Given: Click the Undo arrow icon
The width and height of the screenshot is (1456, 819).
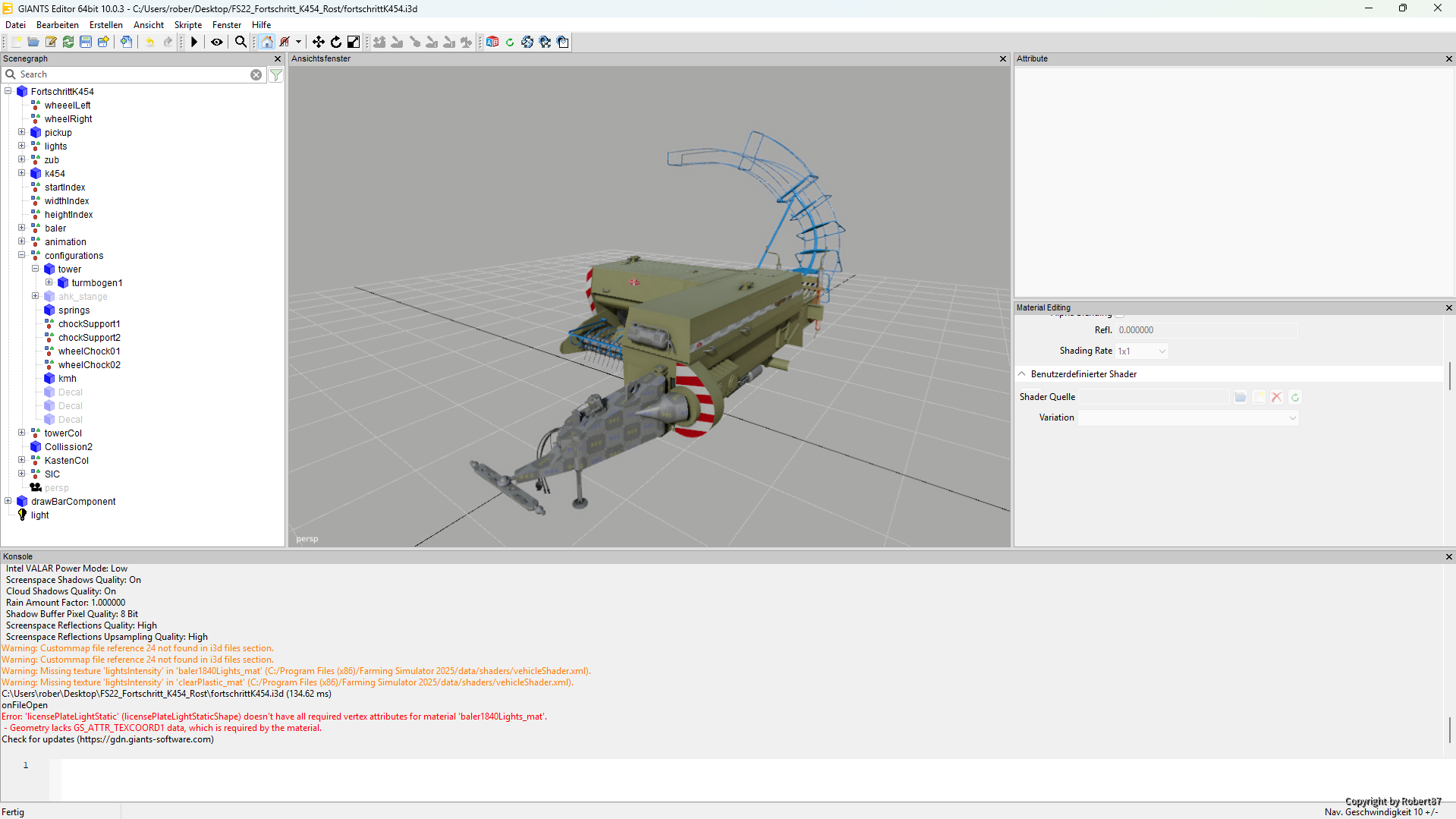Looking at the screenshot, I should click(150, 42).
